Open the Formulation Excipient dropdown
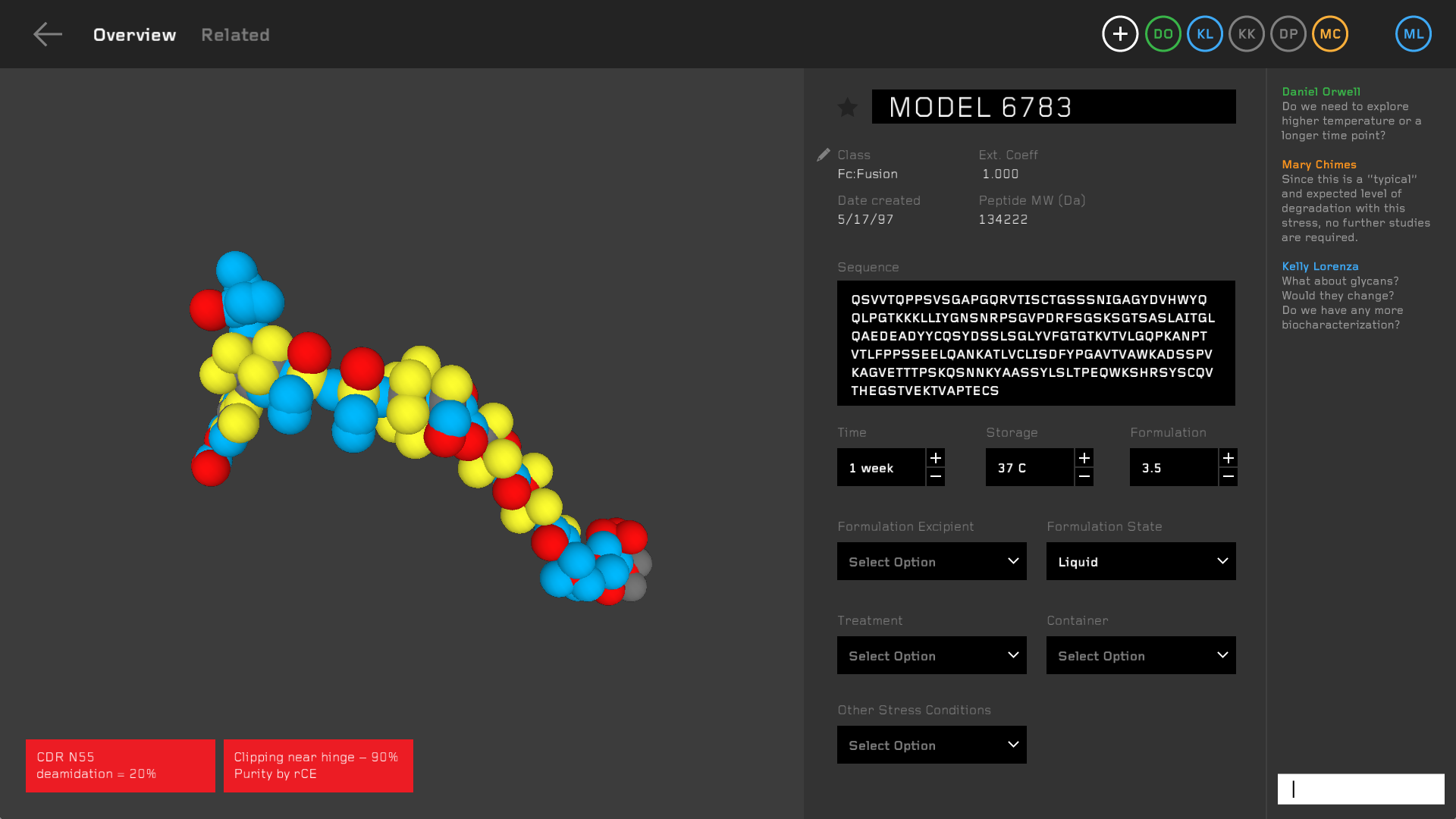 pos(931,561)
